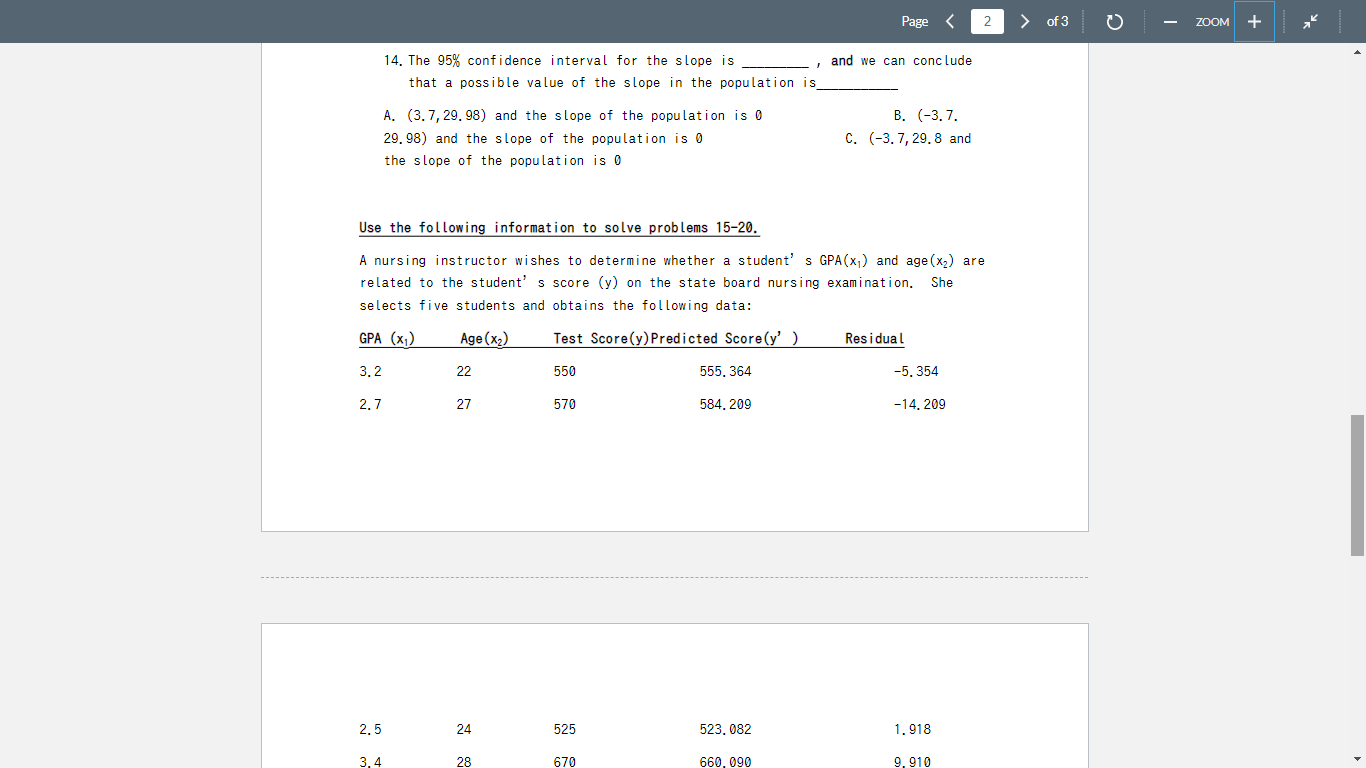Zoom out of the document
Viewport: 1366px width, 768px height.
(x=1170, y=21)
